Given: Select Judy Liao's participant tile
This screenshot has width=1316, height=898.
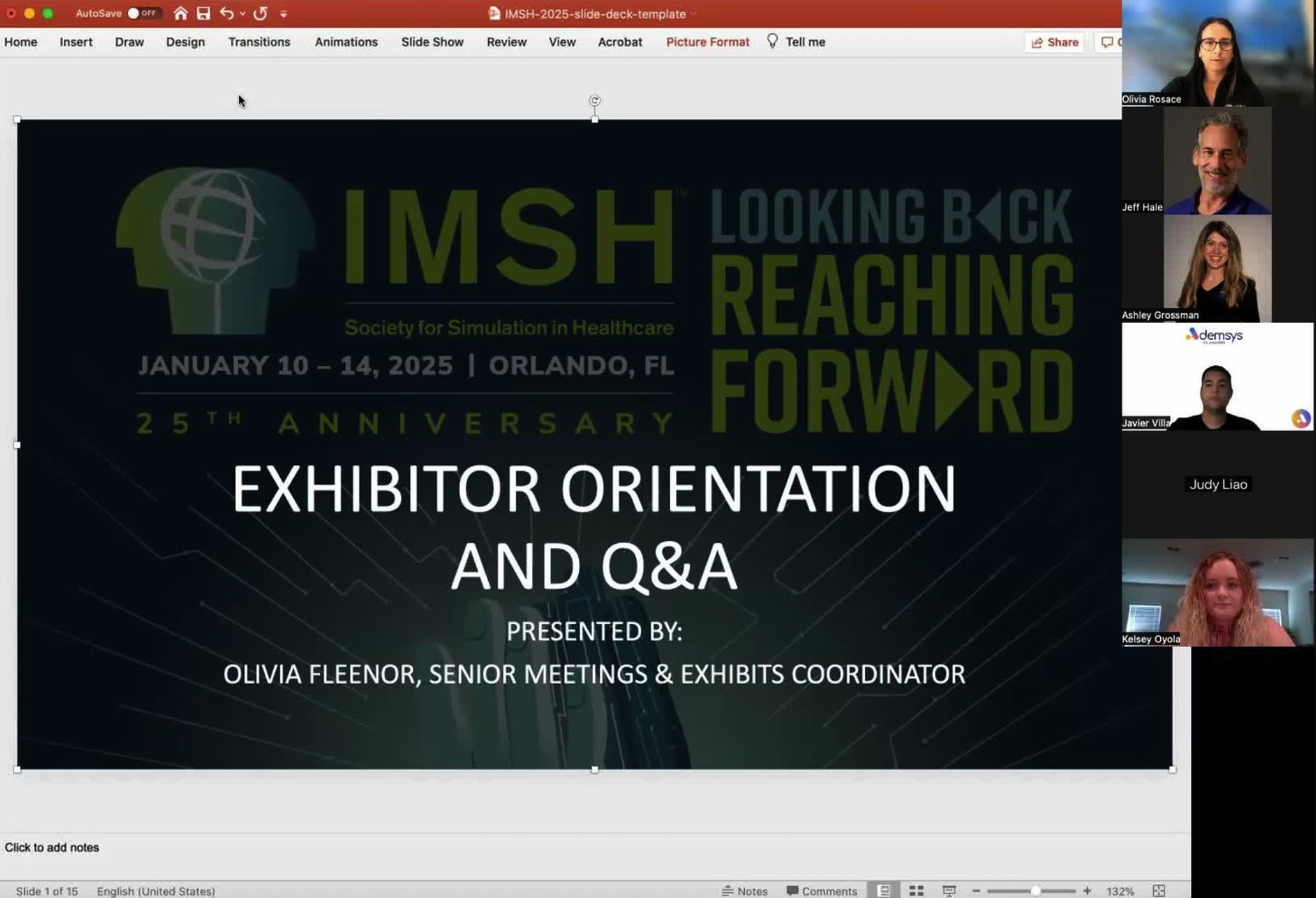Looking at the screenshot, I should (1217, 485).
